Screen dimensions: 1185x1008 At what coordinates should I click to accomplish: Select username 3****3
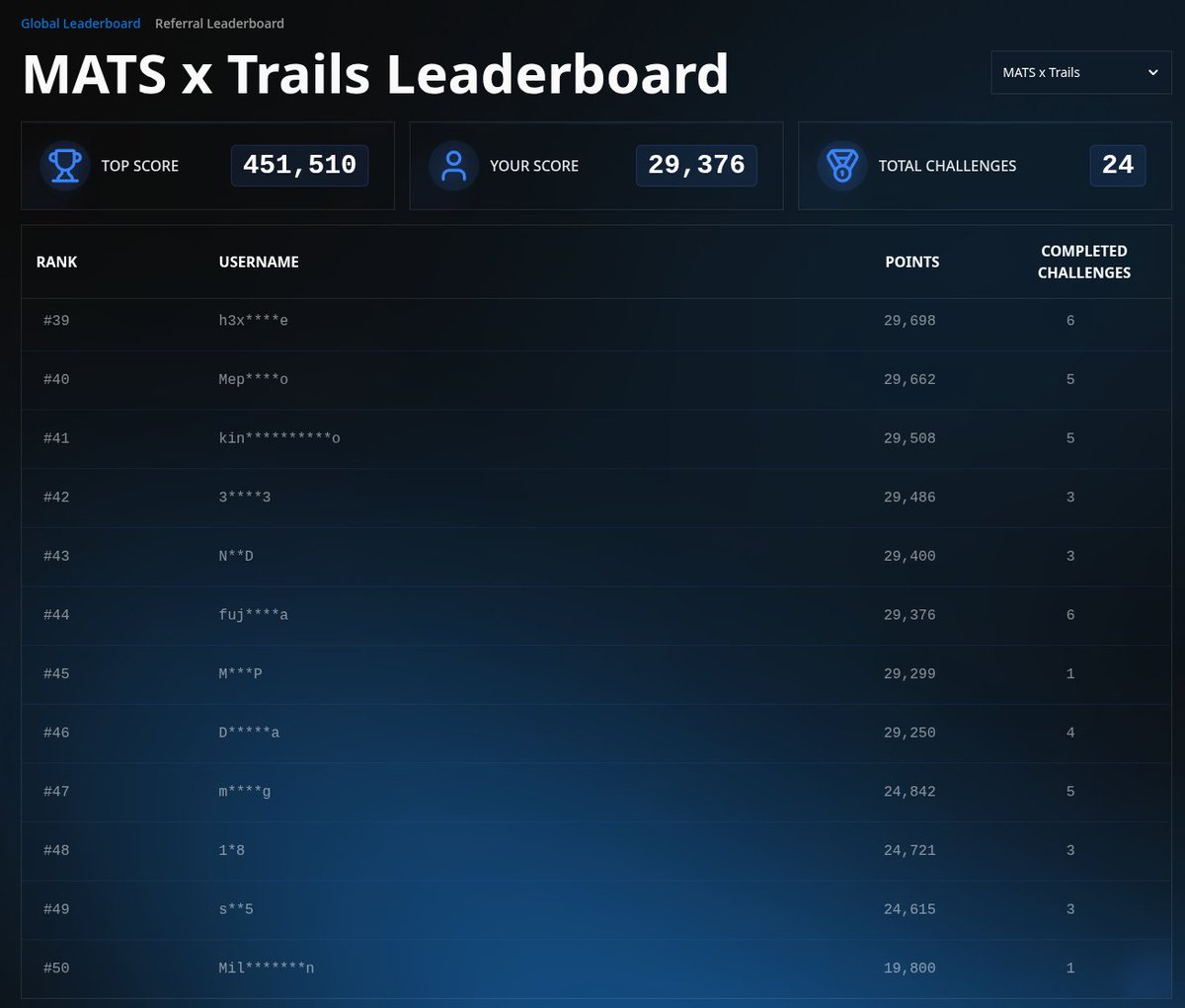click(245, 498)
